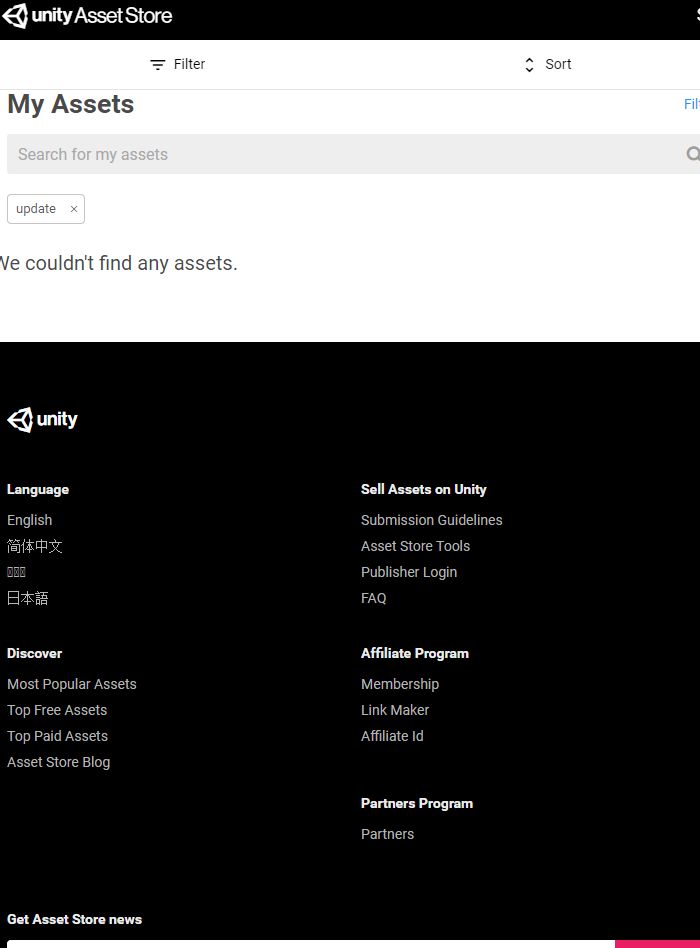Open Submission Guidelines link

coord(432,520)
